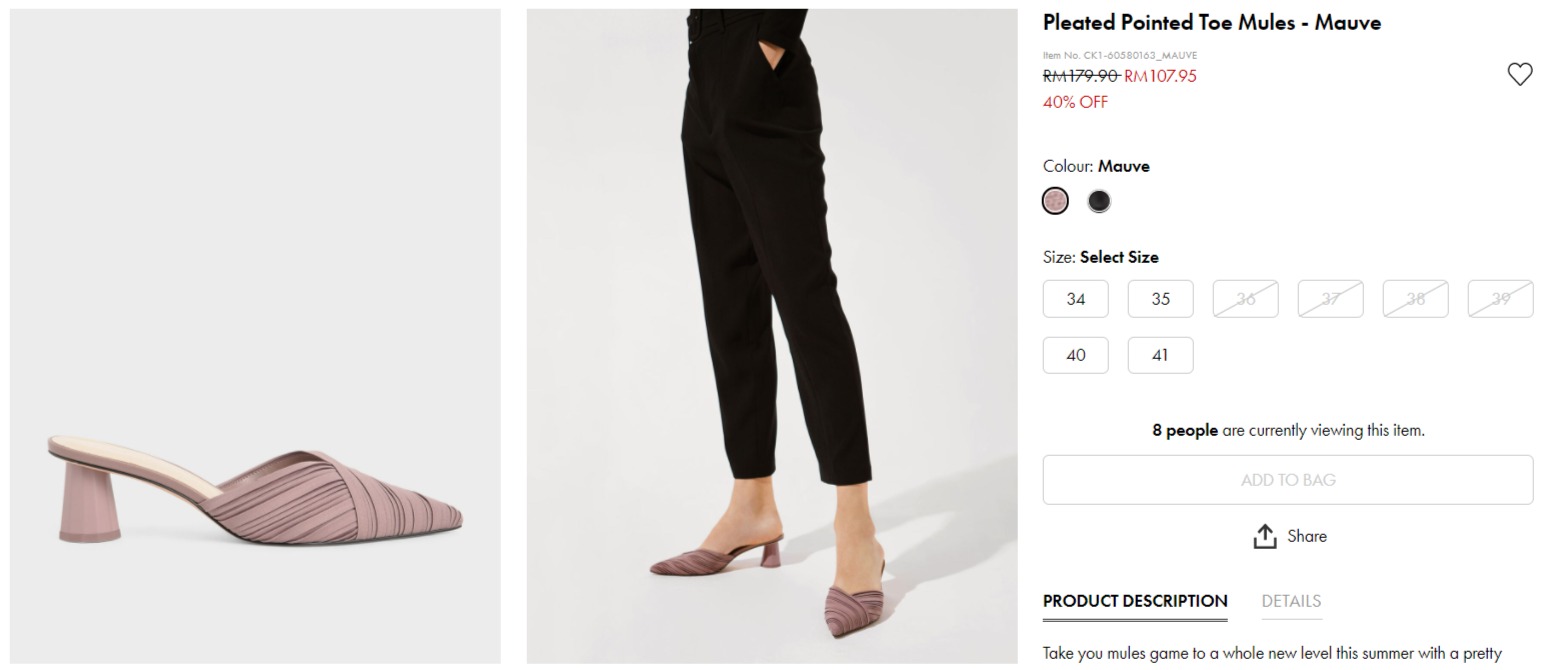Click unavailable size 39 option
The image size is (1548, 670).
(x=1500, y=299)
